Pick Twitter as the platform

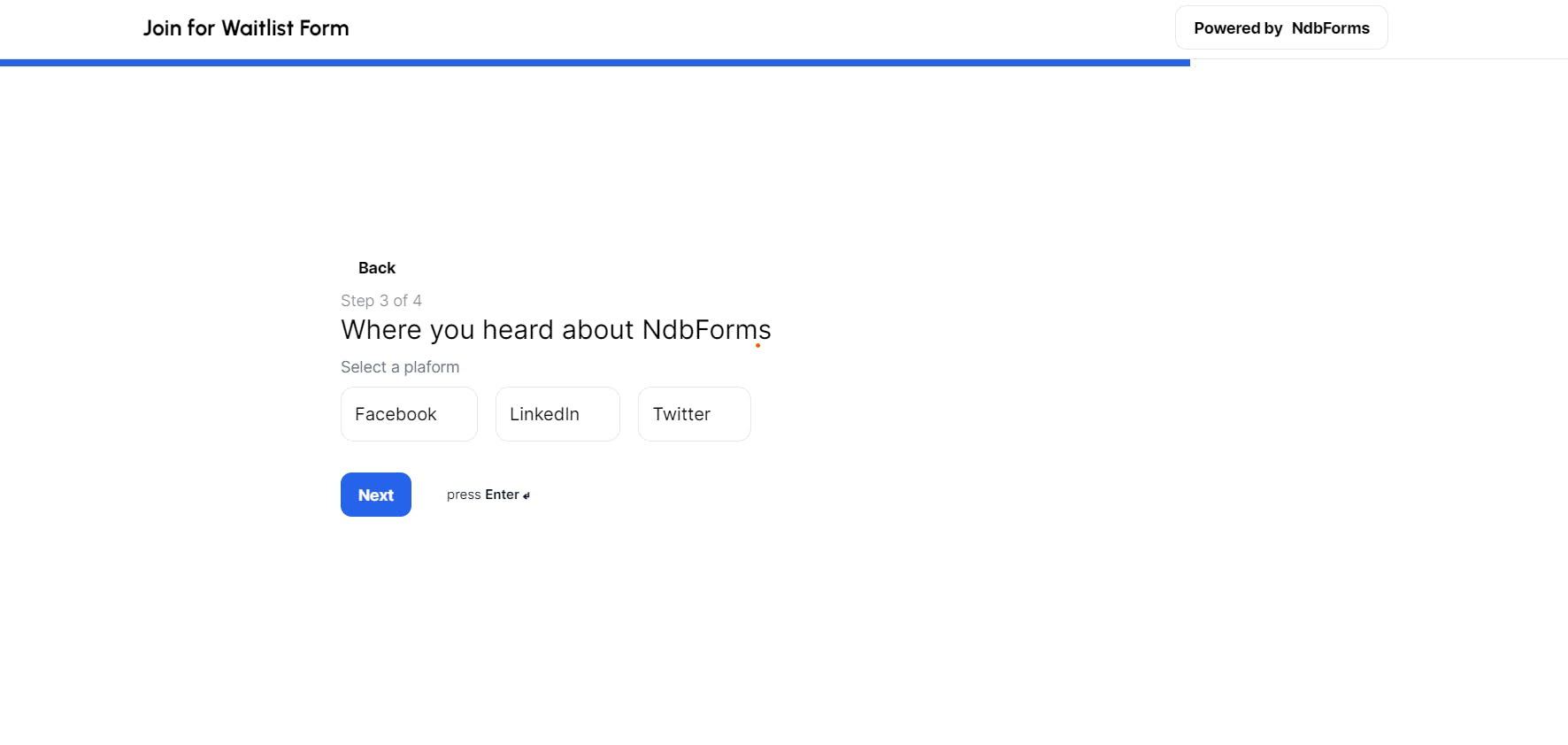tap(695, 414)
